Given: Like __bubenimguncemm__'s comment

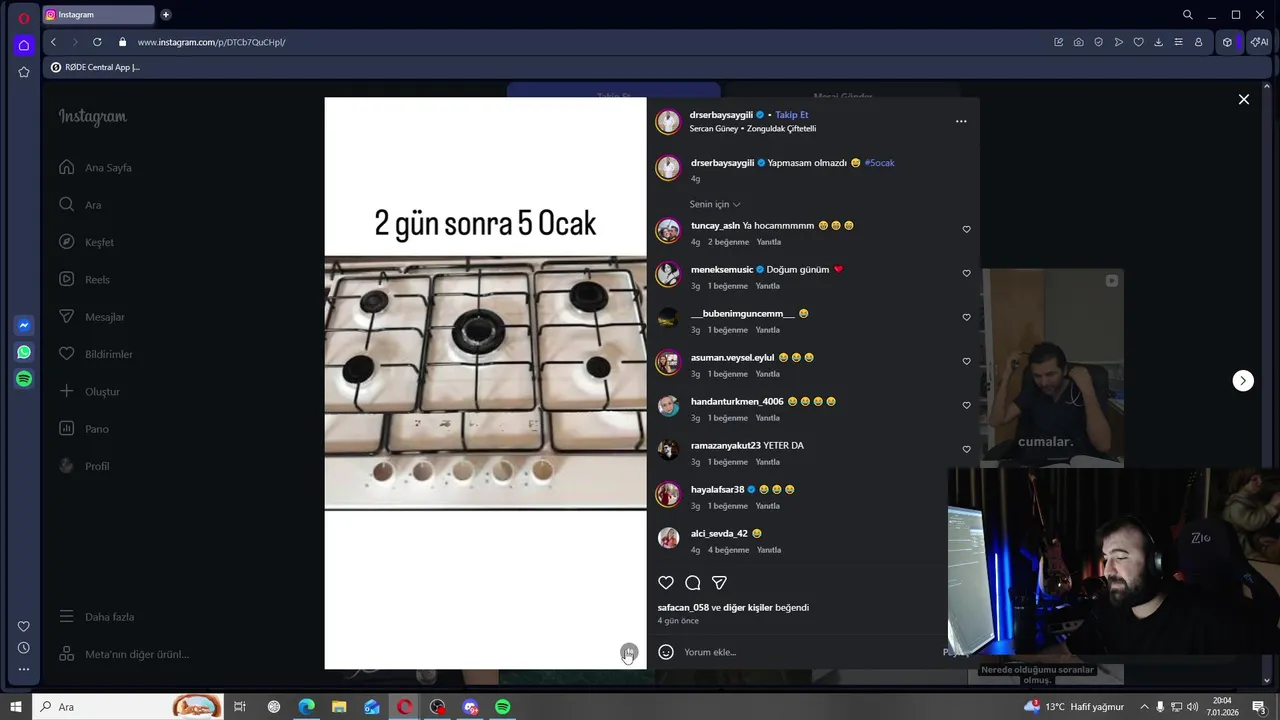Looking at the screenshot, I should (966, 317).
